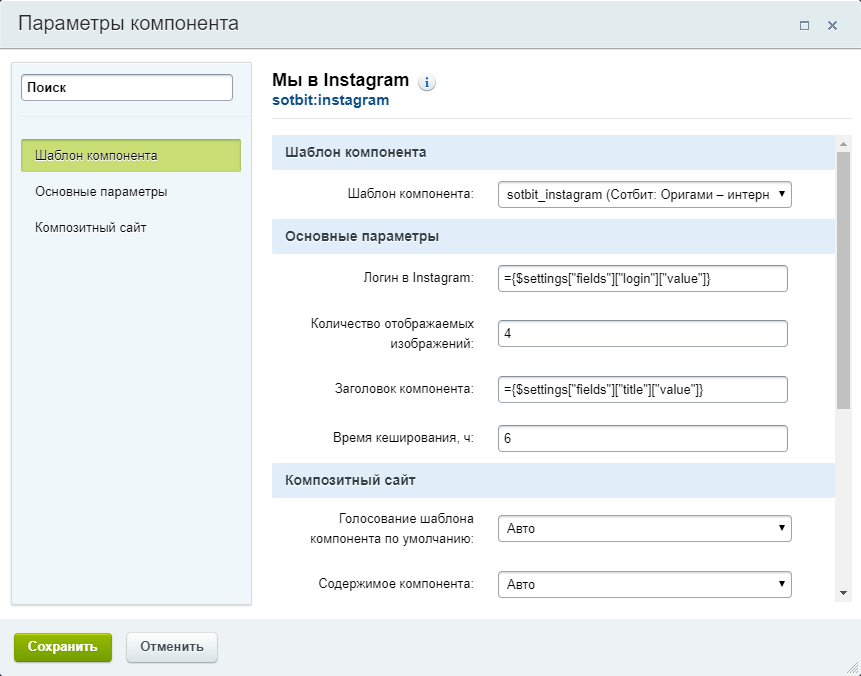Viewport: 861px width, 676px height.
Task: Click the dialog resize grip corner
Action: [854, 669]
